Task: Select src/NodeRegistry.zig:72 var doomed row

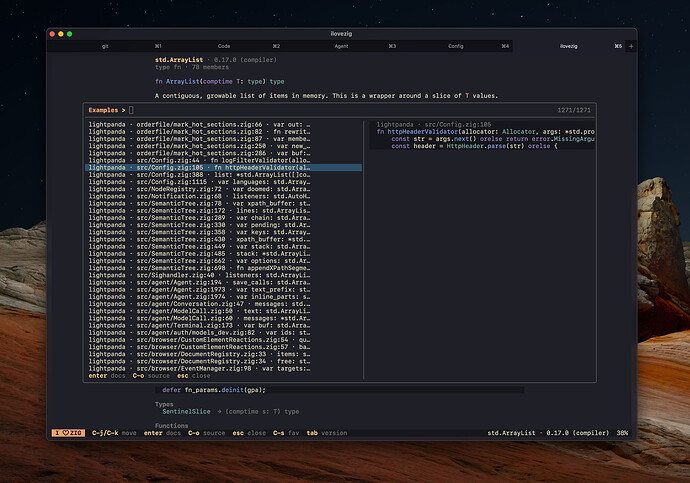Action: point(224,189)
